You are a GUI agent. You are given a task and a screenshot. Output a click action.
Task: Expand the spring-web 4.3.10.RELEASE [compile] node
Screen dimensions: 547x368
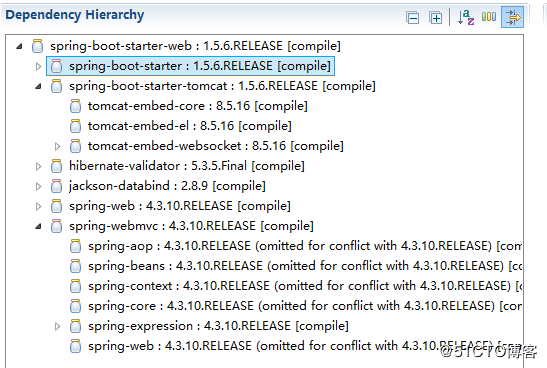tap(38, 206)
